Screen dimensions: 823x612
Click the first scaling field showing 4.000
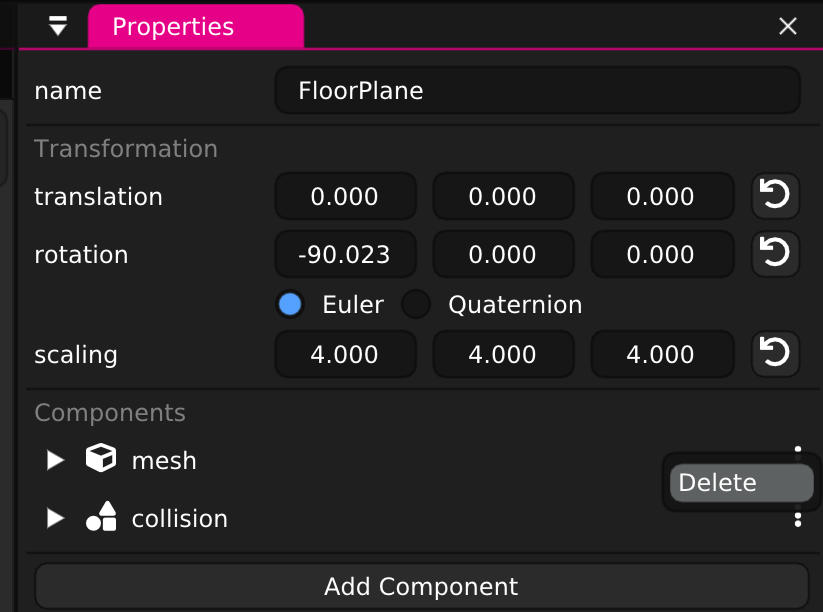pos(345,354)
